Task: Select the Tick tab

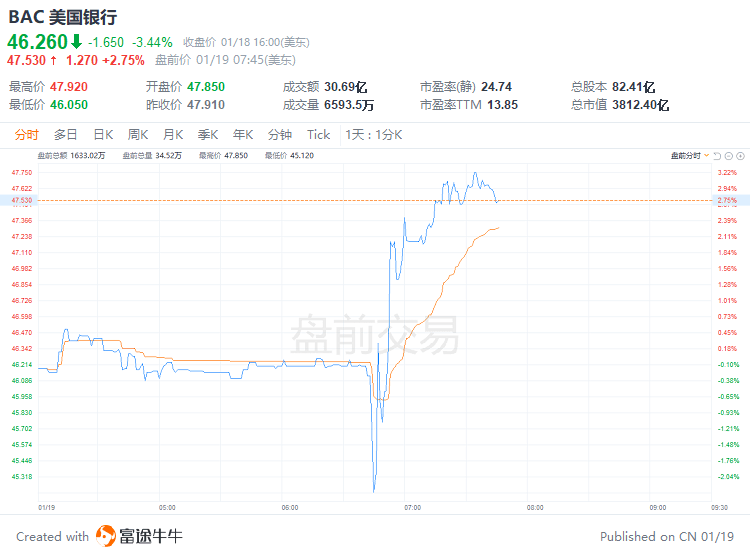Action: click(x=318, y=135)
